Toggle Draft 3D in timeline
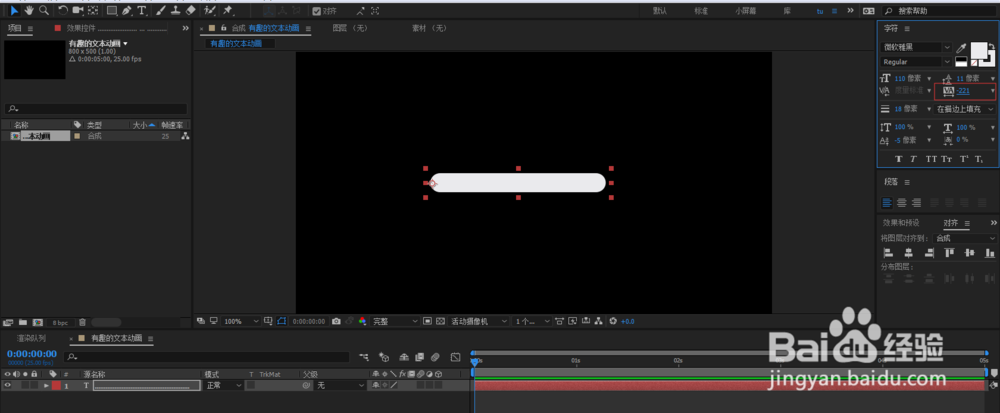 tap(384, 357)
